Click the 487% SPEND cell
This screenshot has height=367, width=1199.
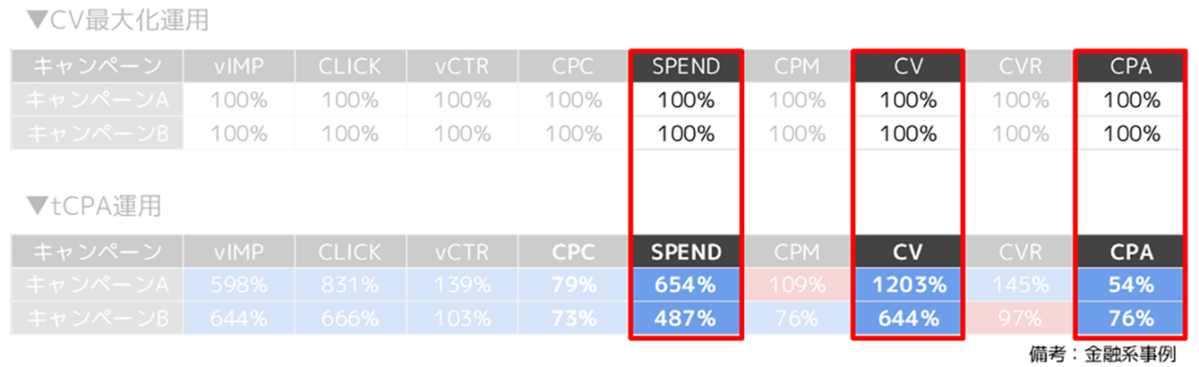click(x=686, y=318)
